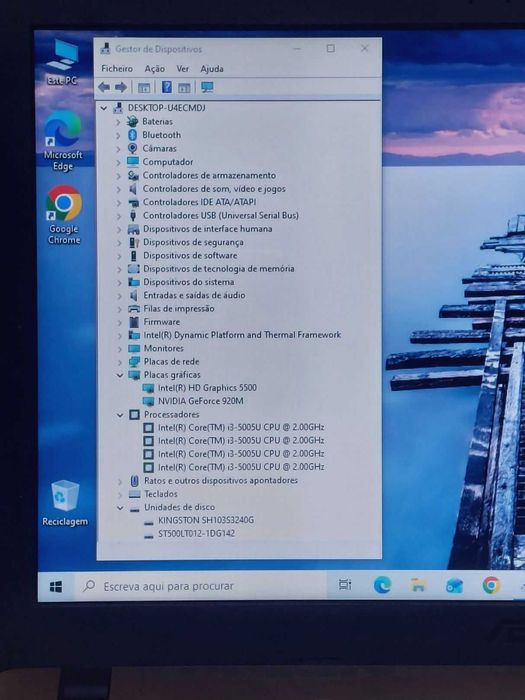This screenshot has width=525, height=700.
Task: Collapse the Unidades de disco category
Action: tap(120, 508)
